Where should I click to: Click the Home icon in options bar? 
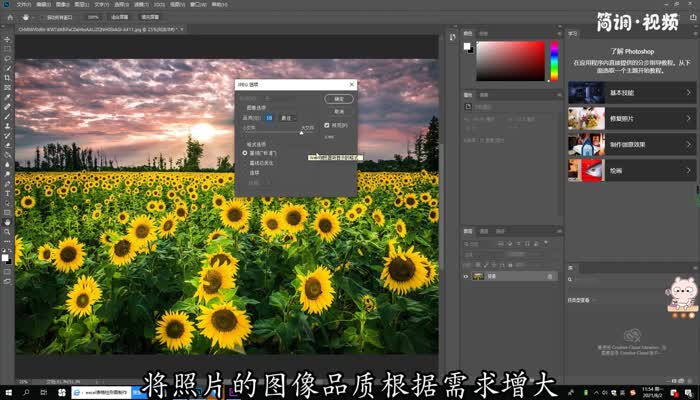tap(8, 17)
